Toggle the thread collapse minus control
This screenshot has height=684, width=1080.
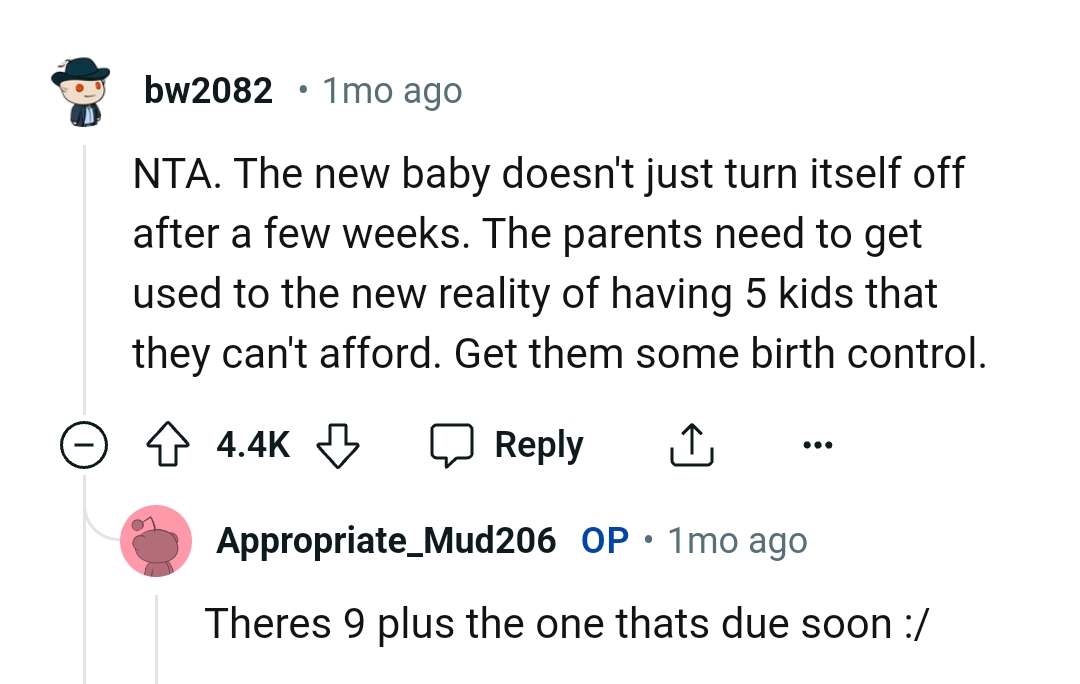[x=84, y=445]
